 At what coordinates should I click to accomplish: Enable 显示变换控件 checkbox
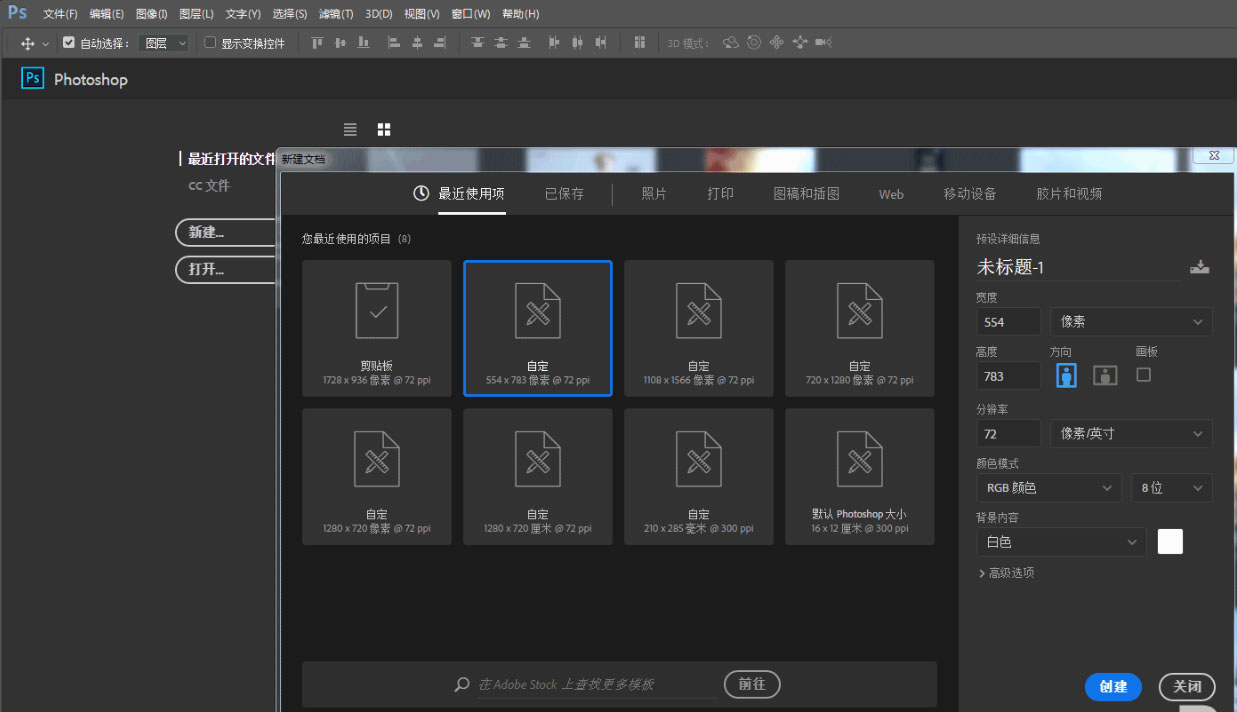click(x=210, y=43)
